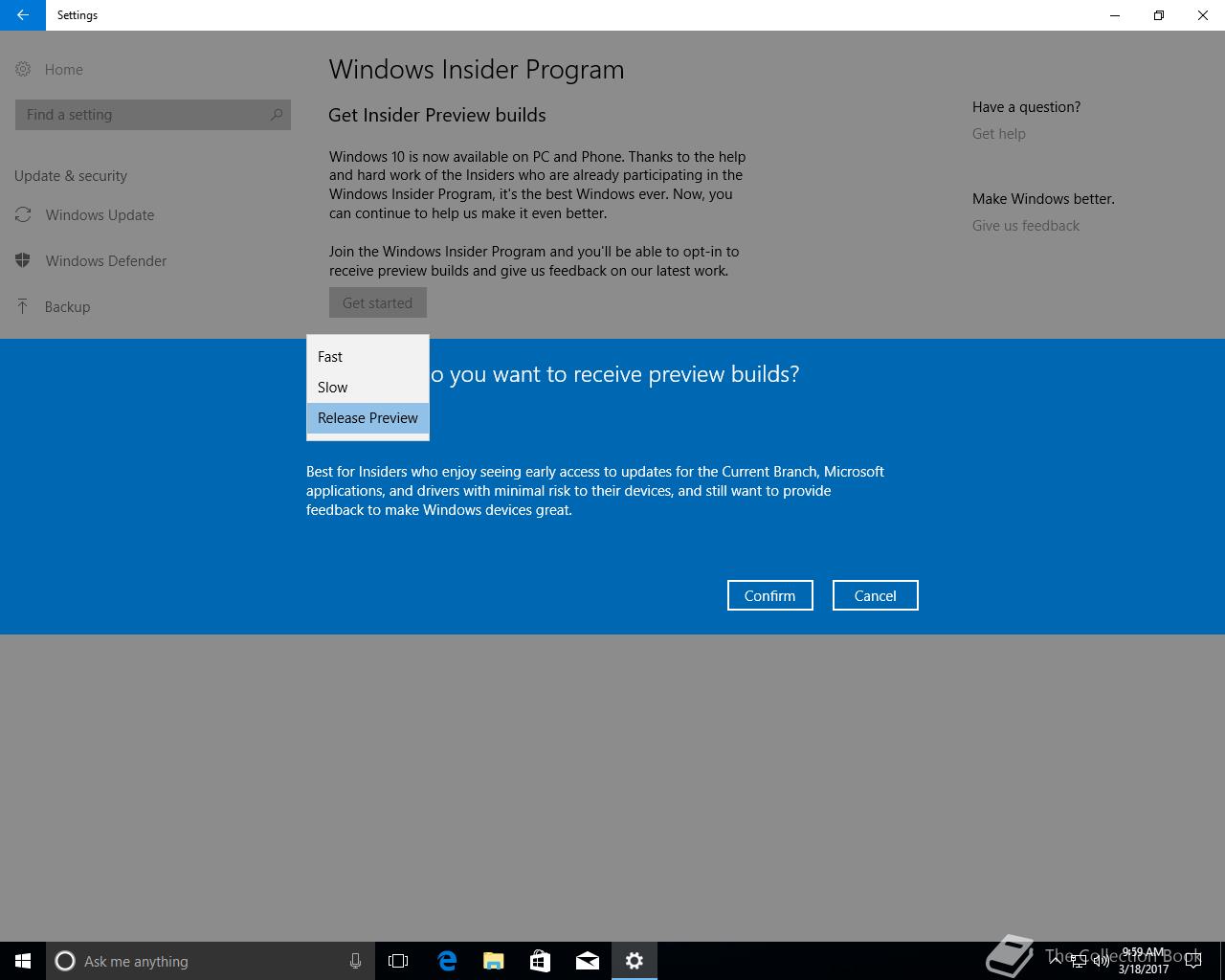Close the Settings window
The height and width of the screenshot is (980, 1225).
(1203, 15)
